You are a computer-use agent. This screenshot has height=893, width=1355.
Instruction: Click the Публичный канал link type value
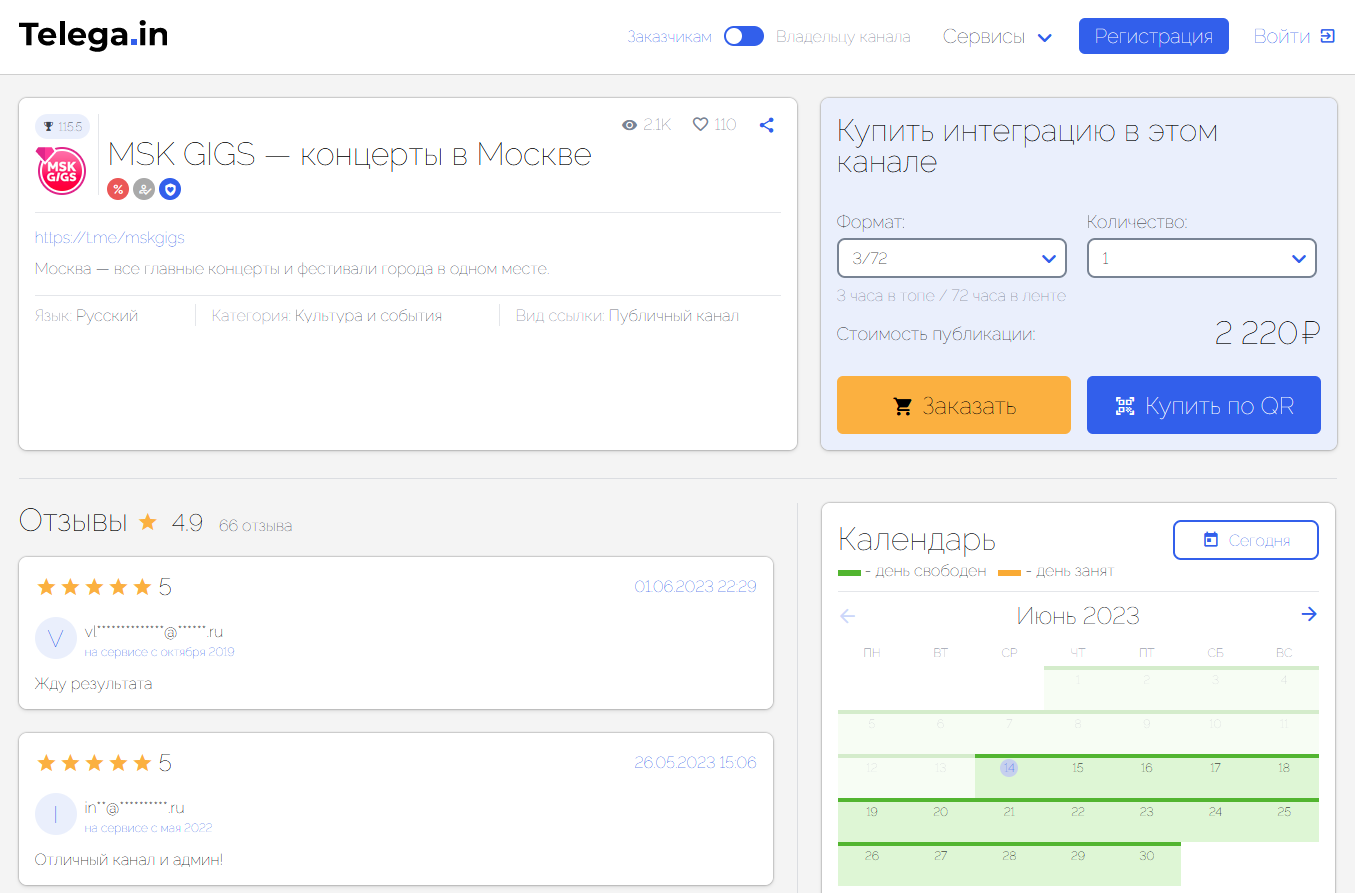(674, 316)
